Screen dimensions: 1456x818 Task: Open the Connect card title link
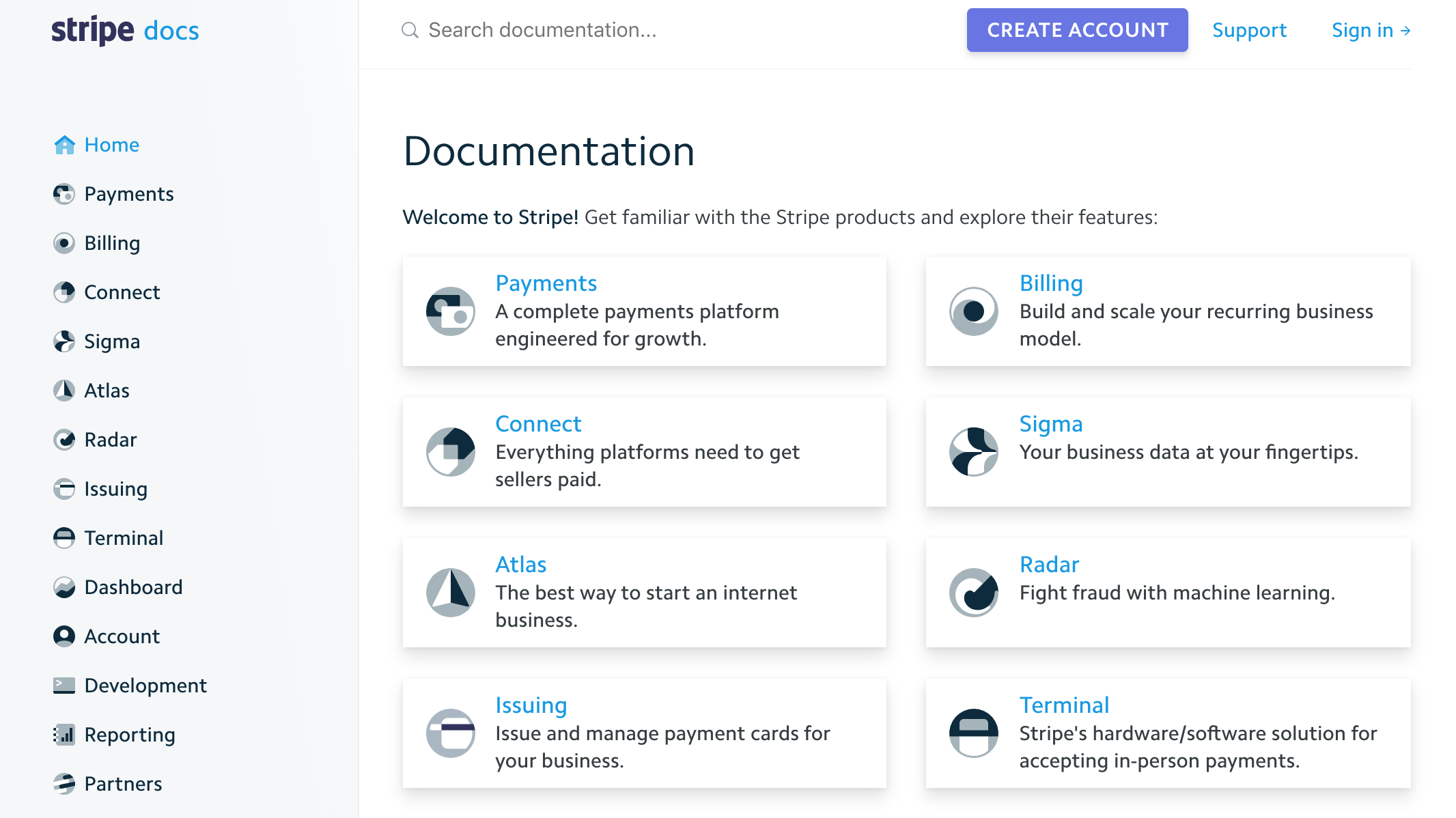tap(538, 423)
